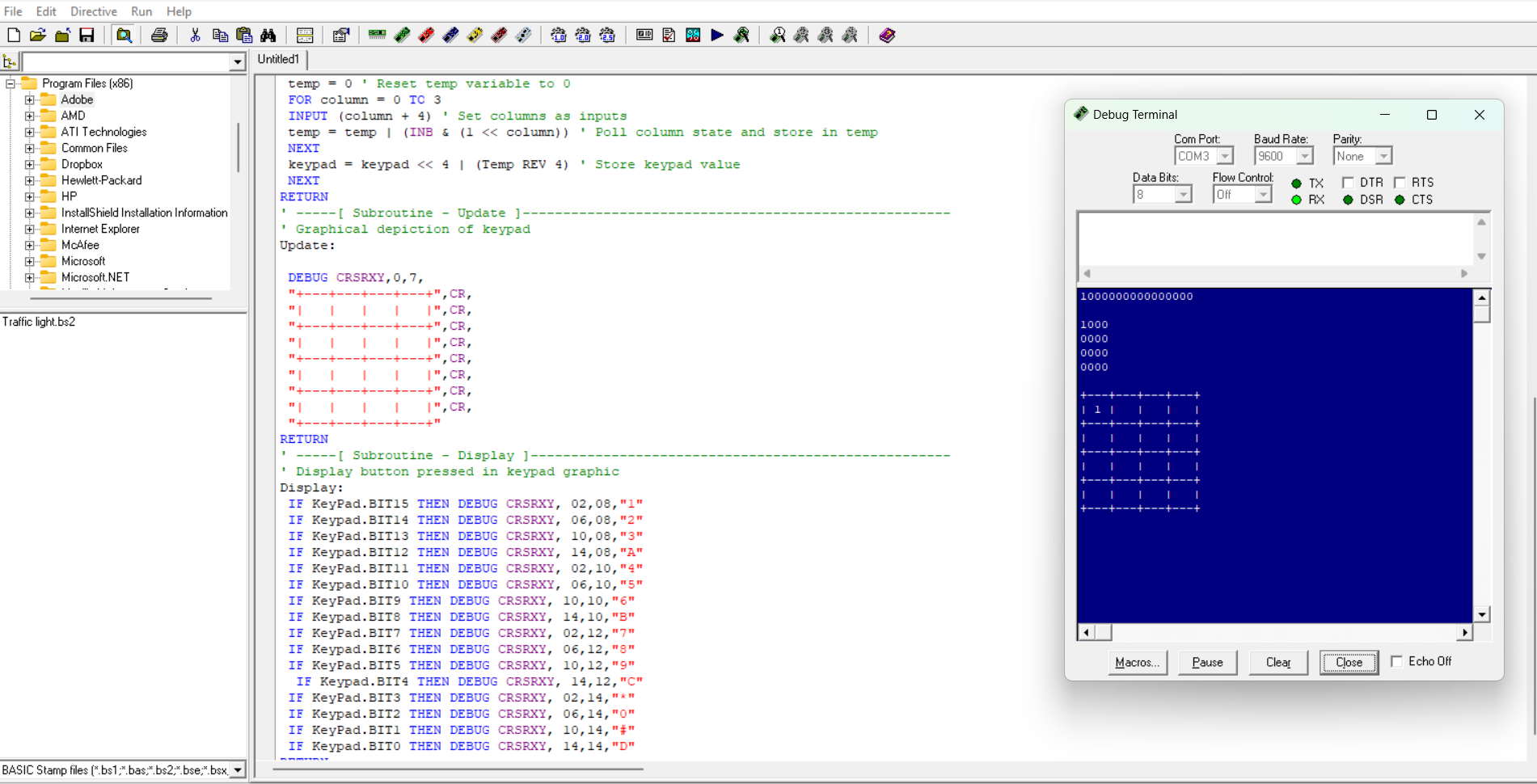Expand the Microsoft.NET folder node
The height and width of the screenshot is (784, 1537).
click(29, 277)
